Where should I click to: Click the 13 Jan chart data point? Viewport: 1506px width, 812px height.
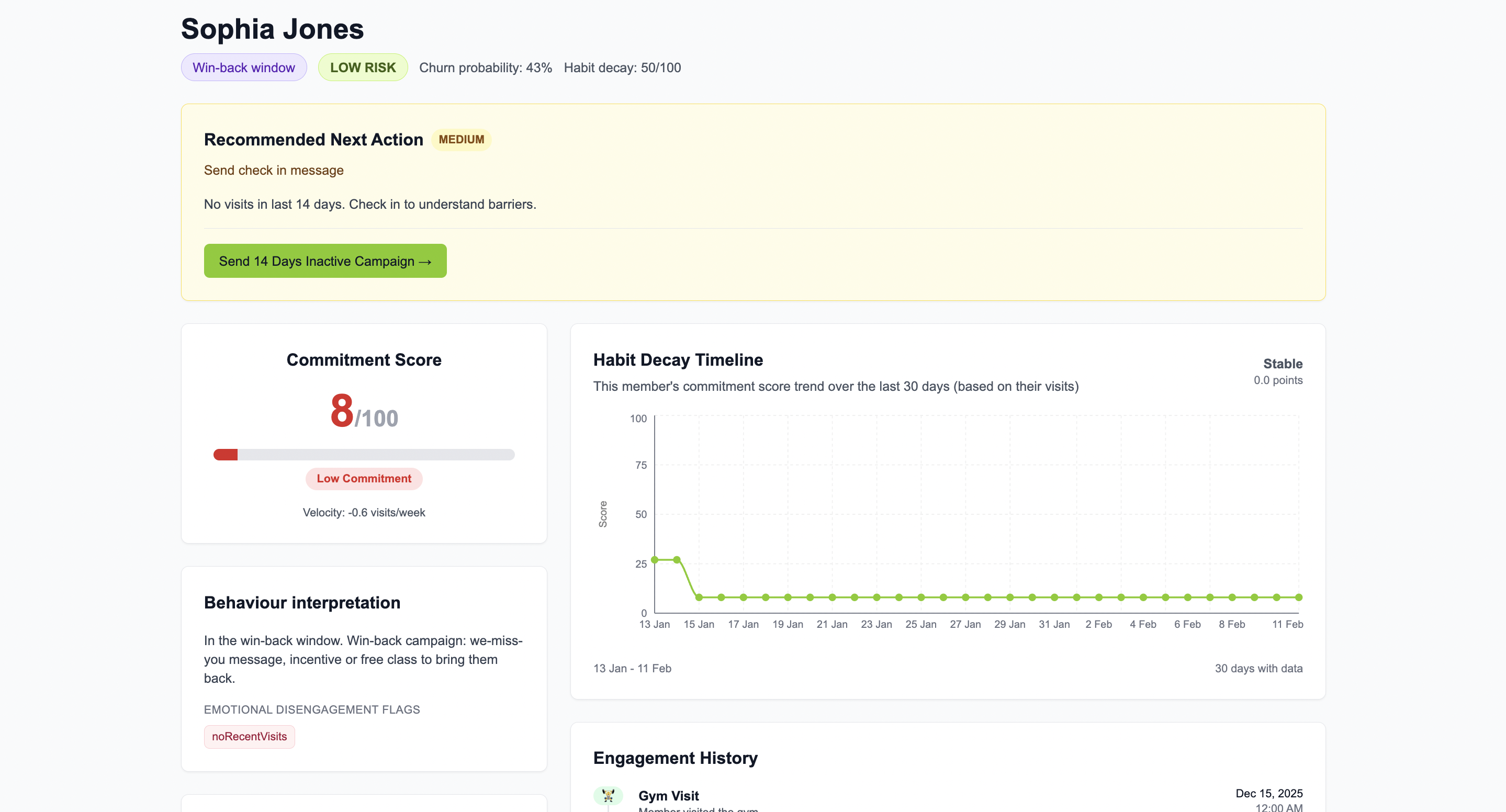point(655,559)
